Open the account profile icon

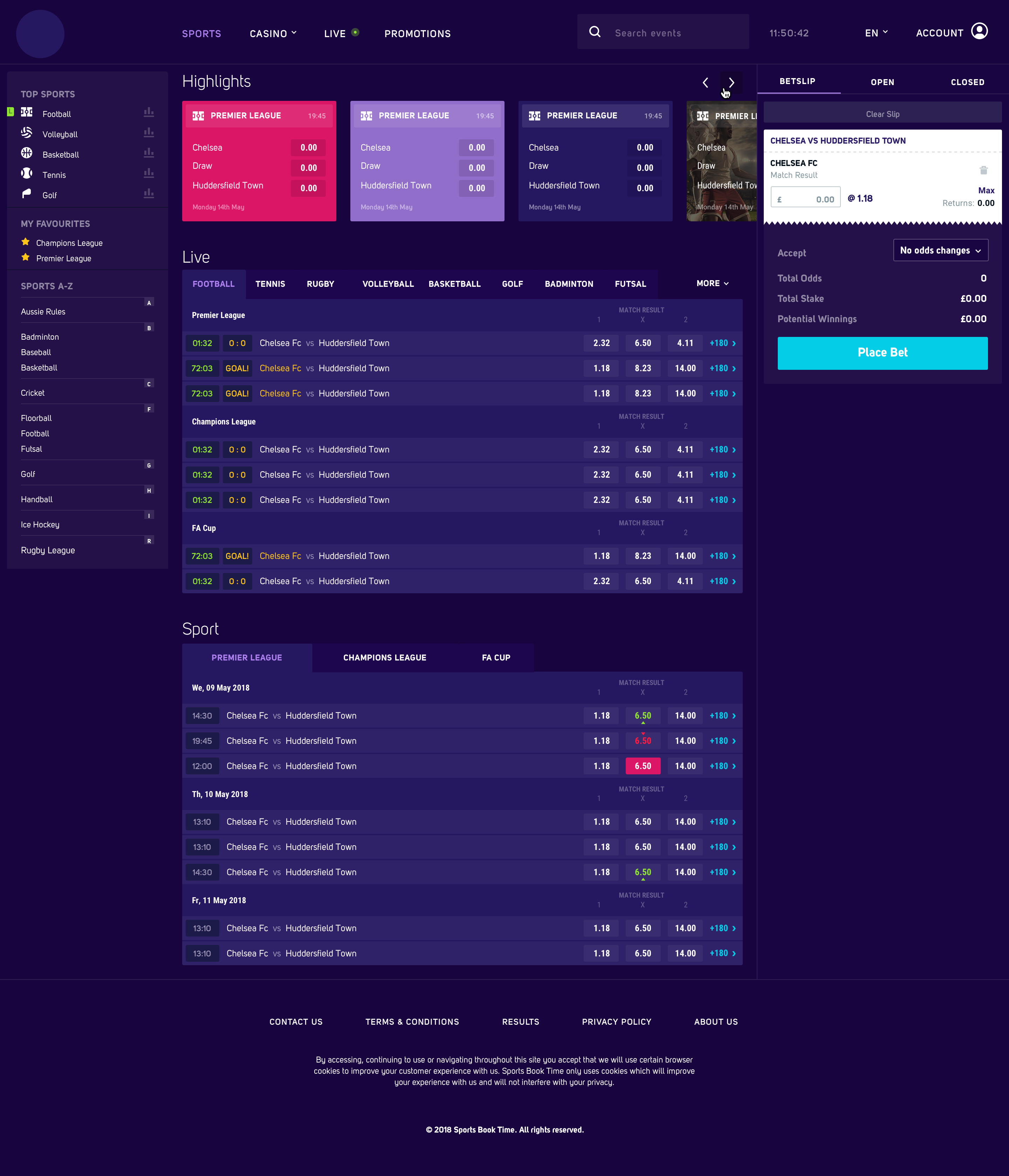point(979,32)
